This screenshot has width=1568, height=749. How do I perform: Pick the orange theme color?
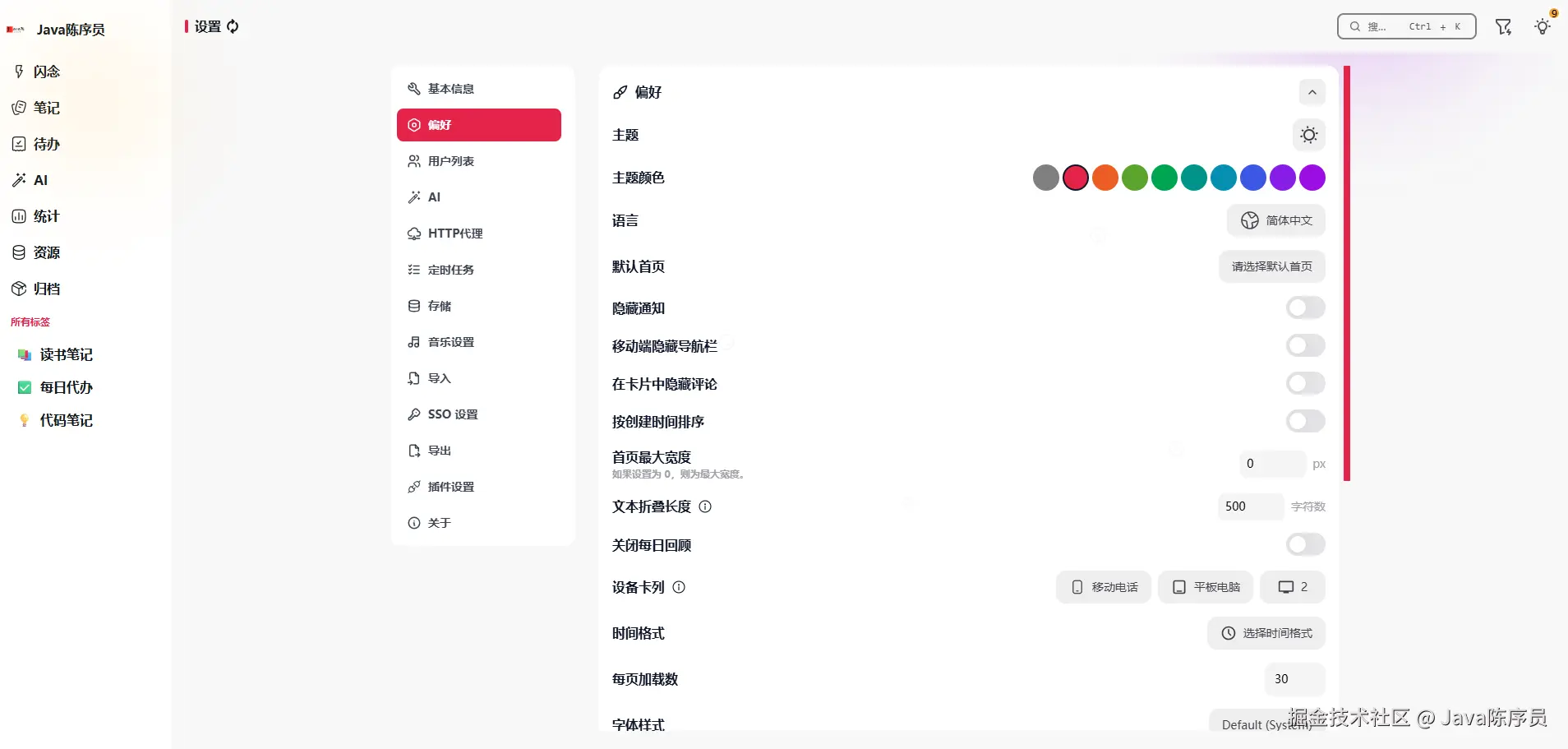click(1105, 178)
